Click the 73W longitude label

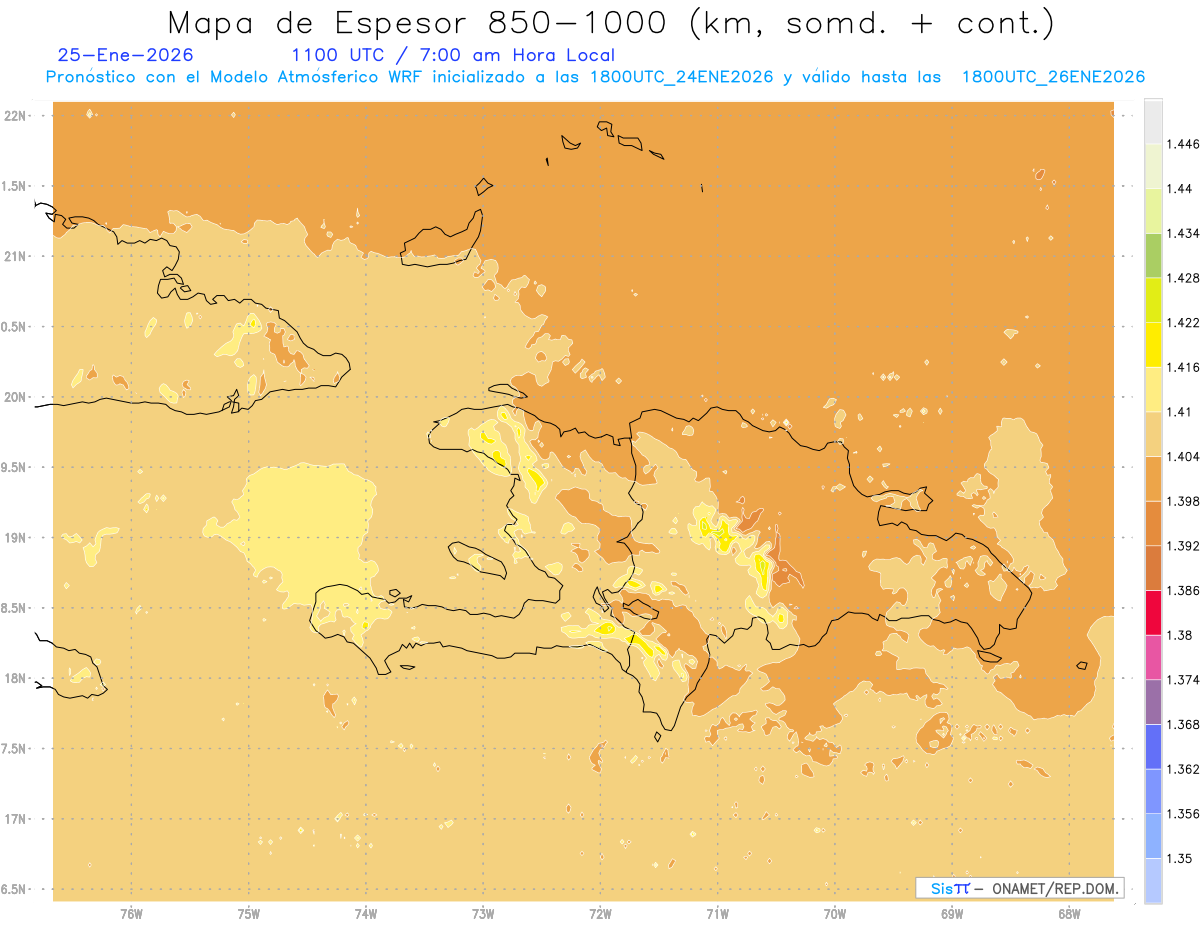(x=483, y=913)
